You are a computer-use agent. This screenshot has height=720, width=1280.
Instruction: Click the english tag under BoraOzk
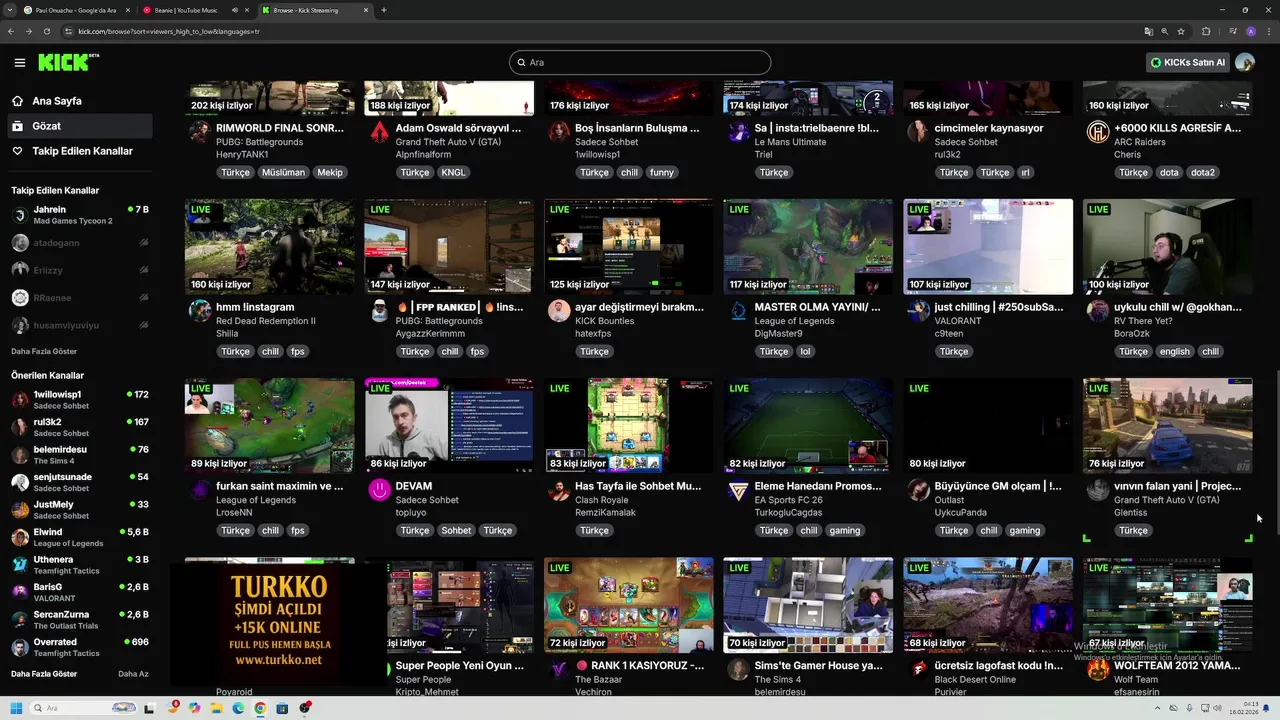[x=1175, y=351]
